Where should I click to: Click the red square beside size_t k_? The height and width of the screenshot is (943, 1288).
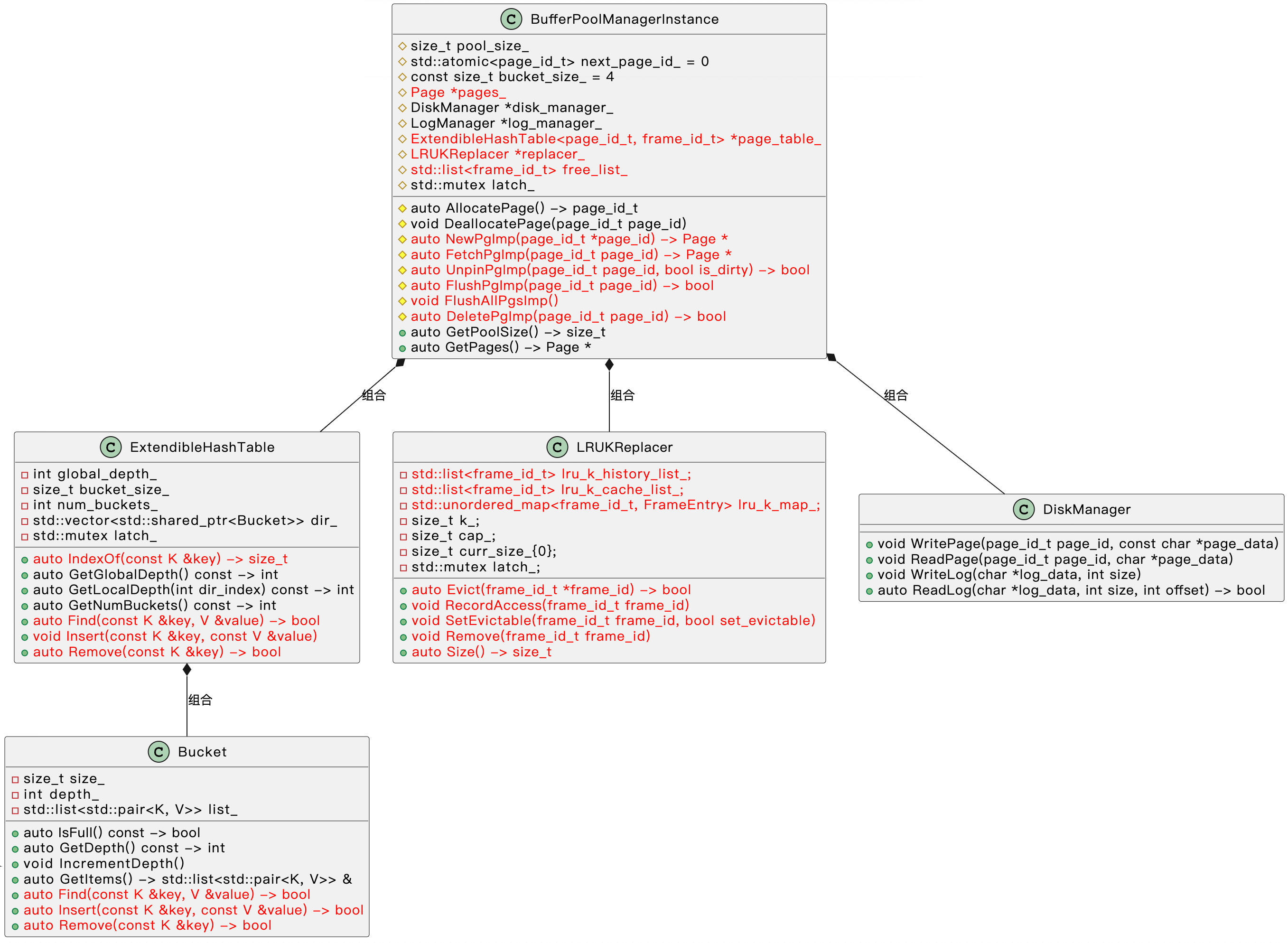click(x=403, y=521)
